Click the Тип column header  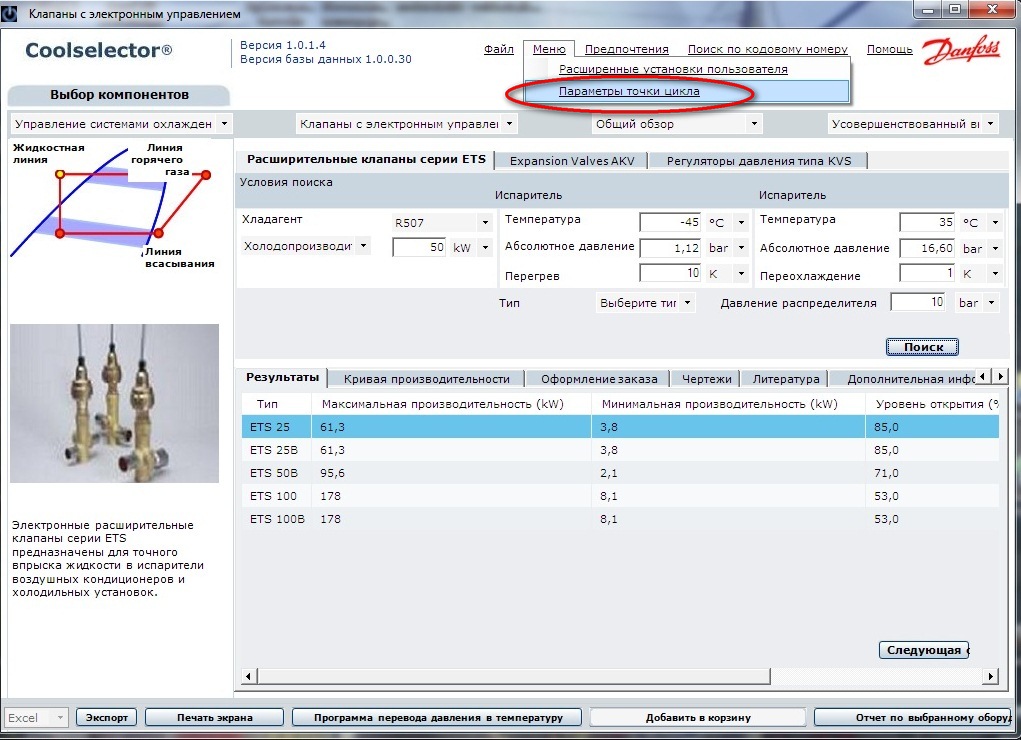(x=276, y=404)
